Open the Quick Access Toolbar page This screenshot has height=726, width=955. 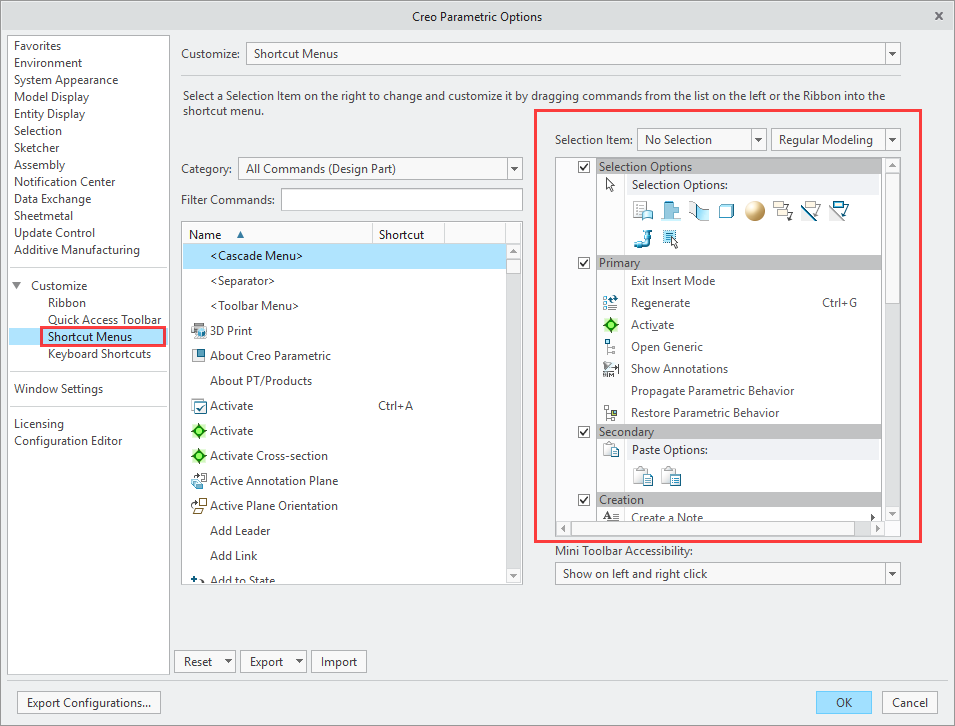coord(104,320)
